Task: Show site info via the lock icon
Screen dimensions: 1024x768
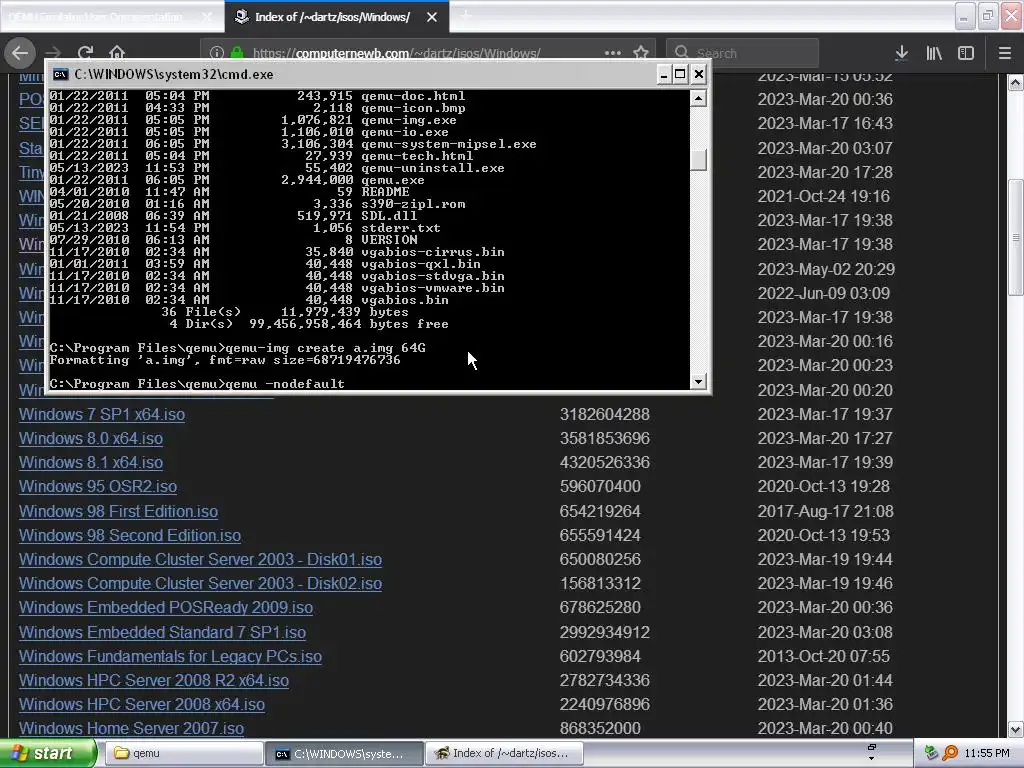Action: 237,53
